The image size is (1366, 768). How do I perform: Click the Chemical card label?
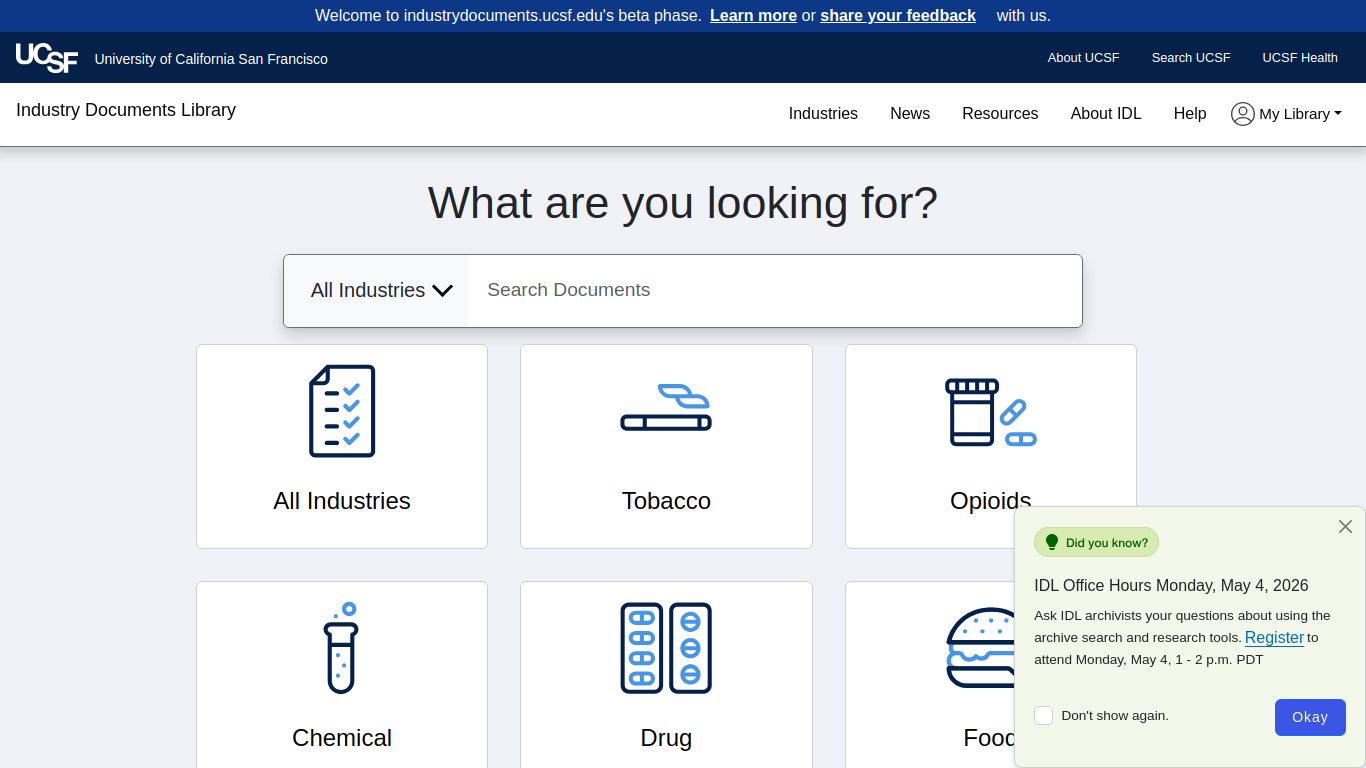click(x=342, y=738)
